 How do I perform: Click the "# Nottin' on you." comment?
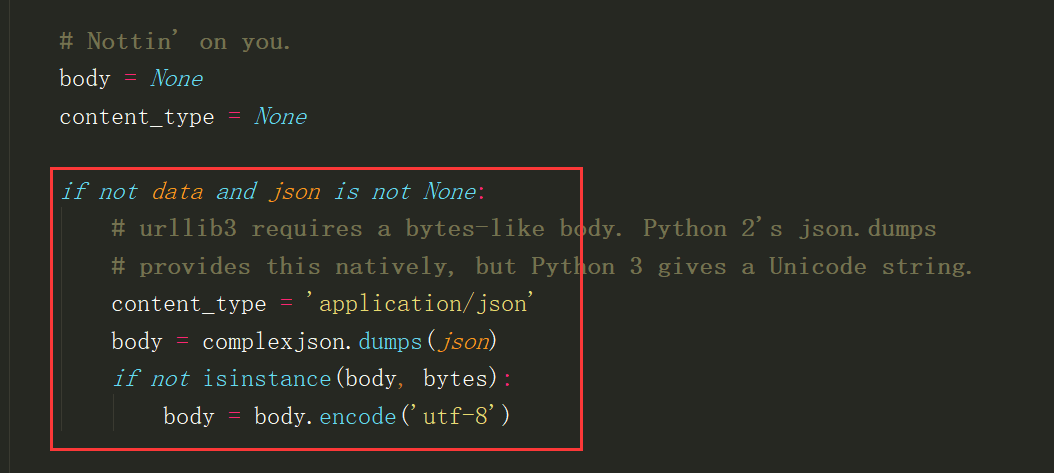point(175,42)
